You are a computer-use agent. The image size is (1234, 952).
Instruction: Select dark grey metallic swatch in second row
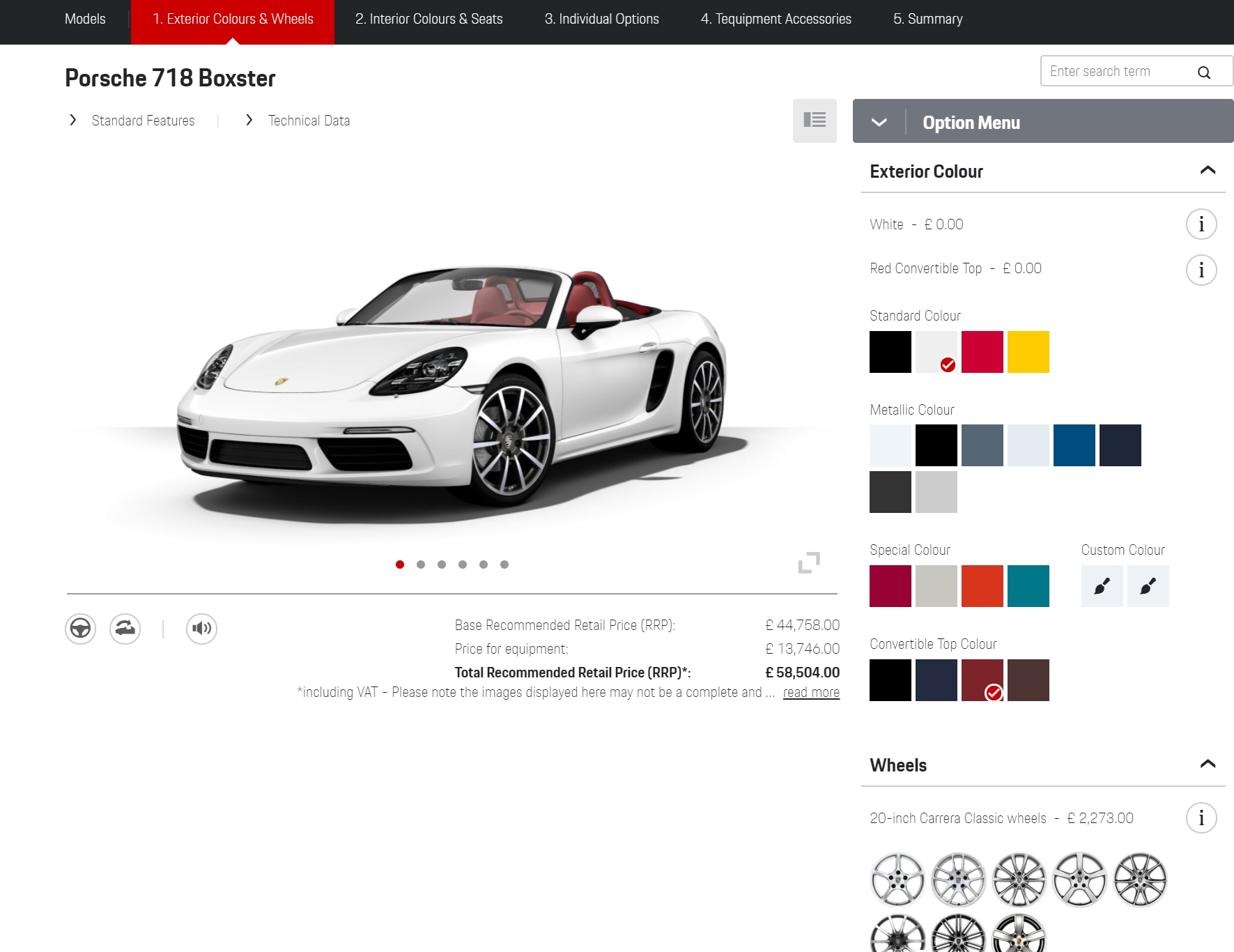pyautogui.click(x=890, y=492)
